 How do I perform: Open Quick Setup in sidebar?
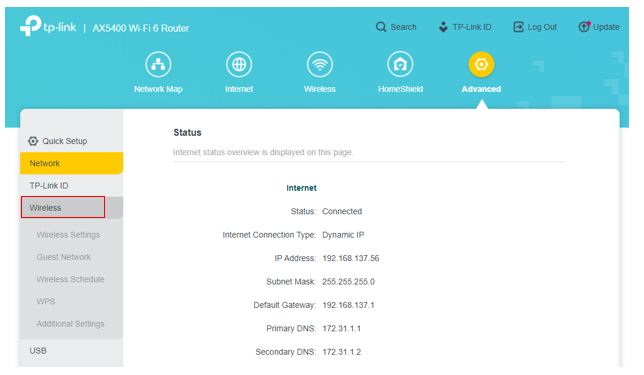point(64,141)
